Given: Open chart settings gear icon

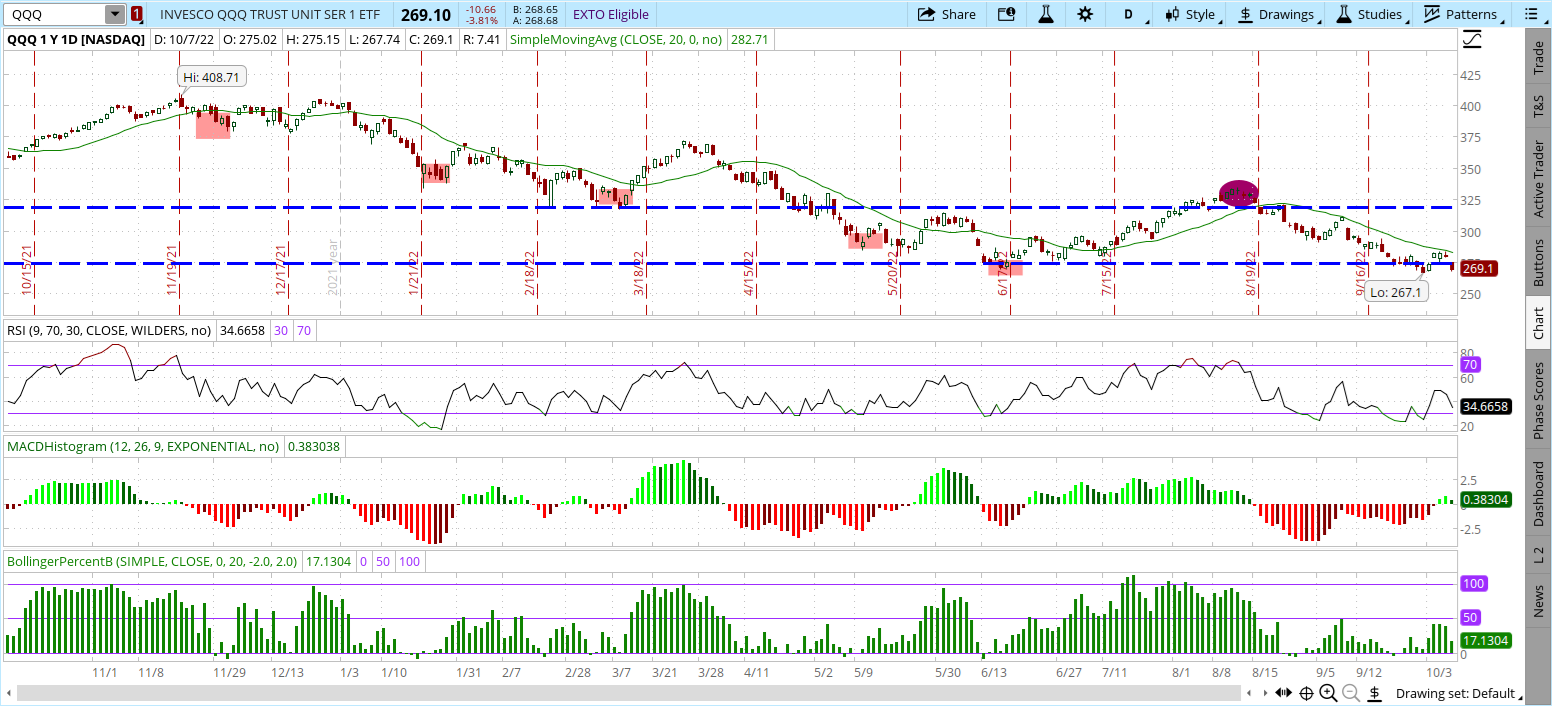Looking at the screenshot, I should (x=1085, y=14).
